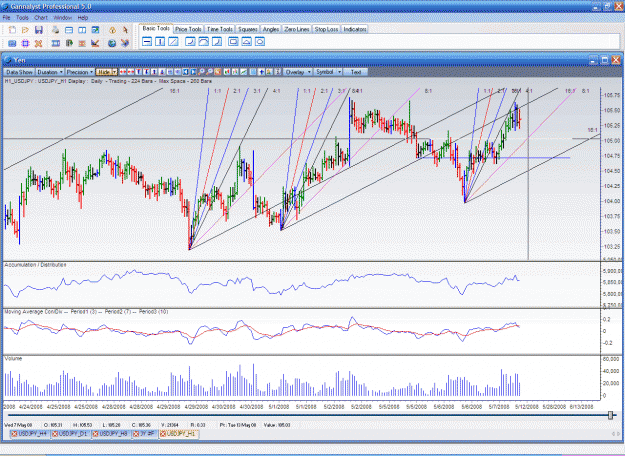This screenshot has height=456, width=625.
Task: Open the Chart menu
Action: [41, 18]
